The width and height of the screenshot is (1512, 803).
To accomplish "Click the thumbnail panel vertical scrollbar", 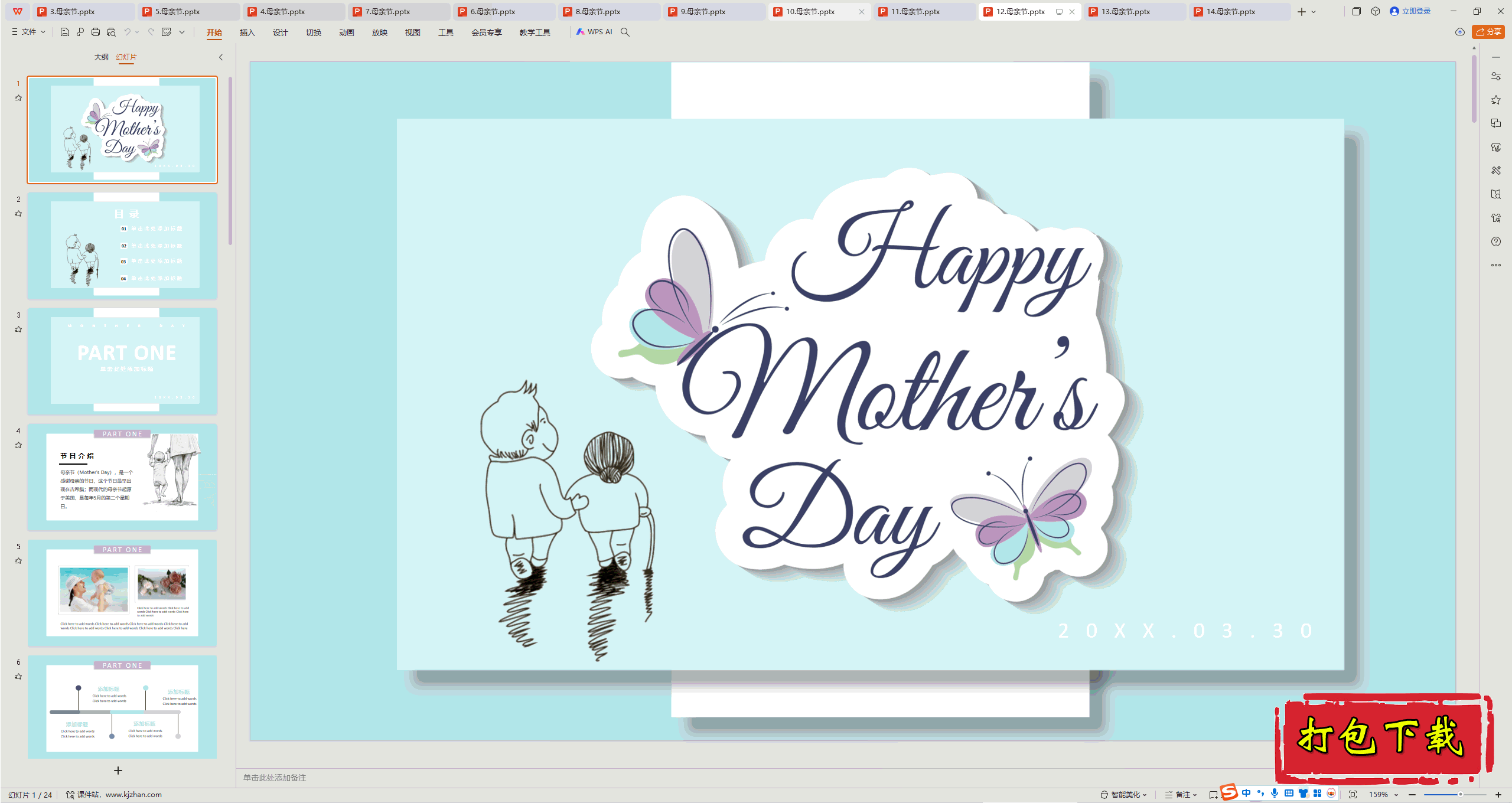I will coord(230,161).
